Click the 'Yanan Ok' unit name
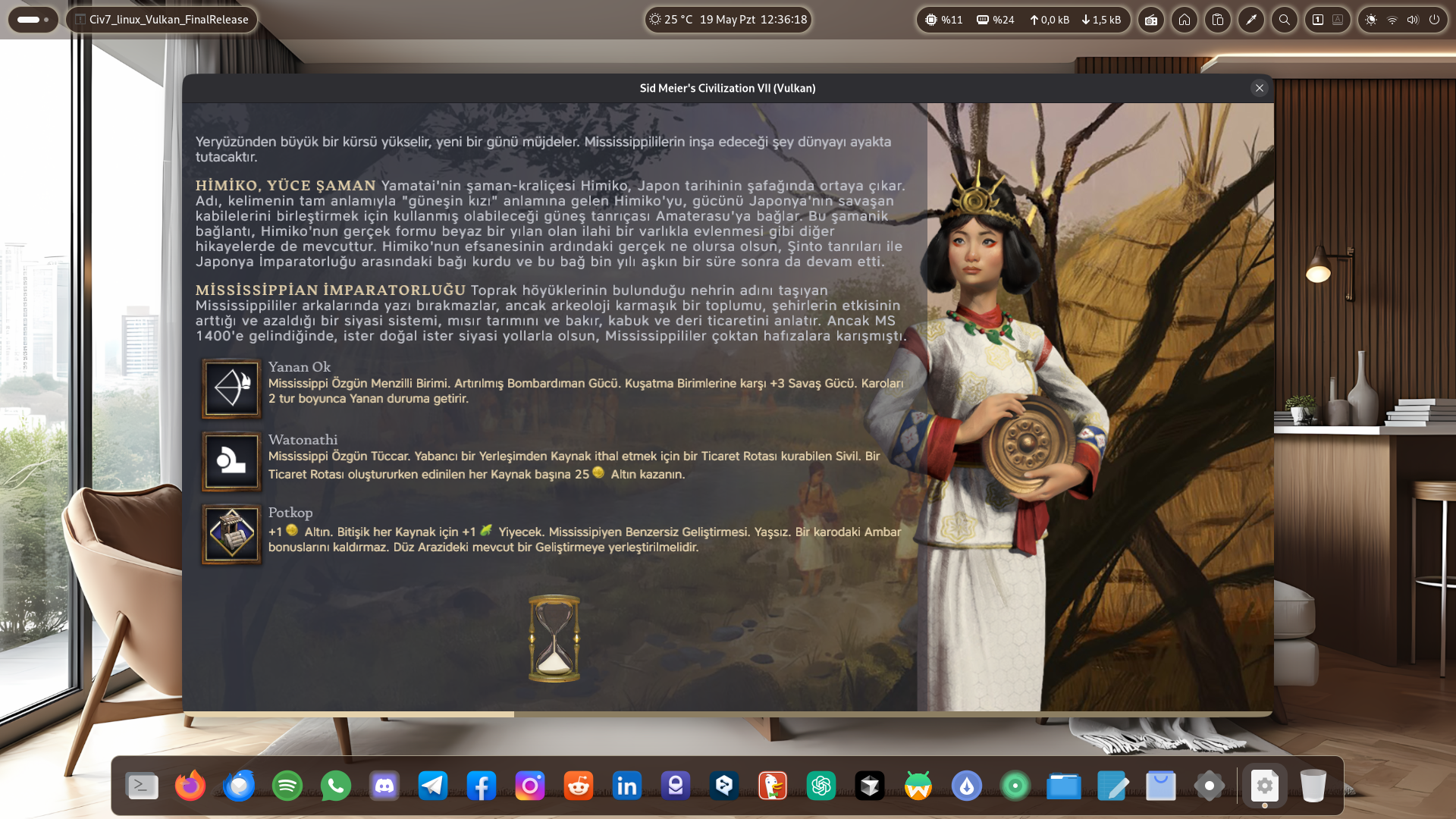 (x=300, y=367)
